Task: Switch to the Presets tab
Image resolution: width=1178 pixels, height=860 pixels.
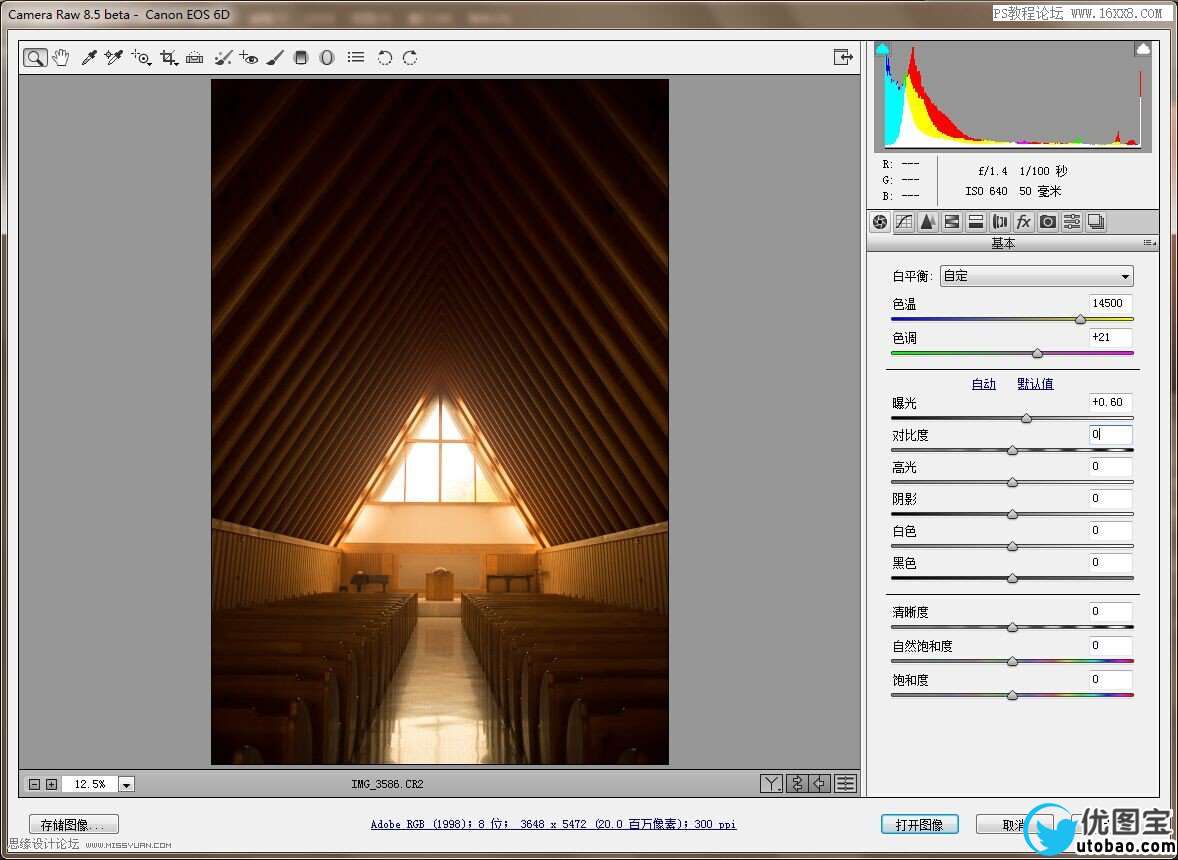Action: (x=1072, y=222)
